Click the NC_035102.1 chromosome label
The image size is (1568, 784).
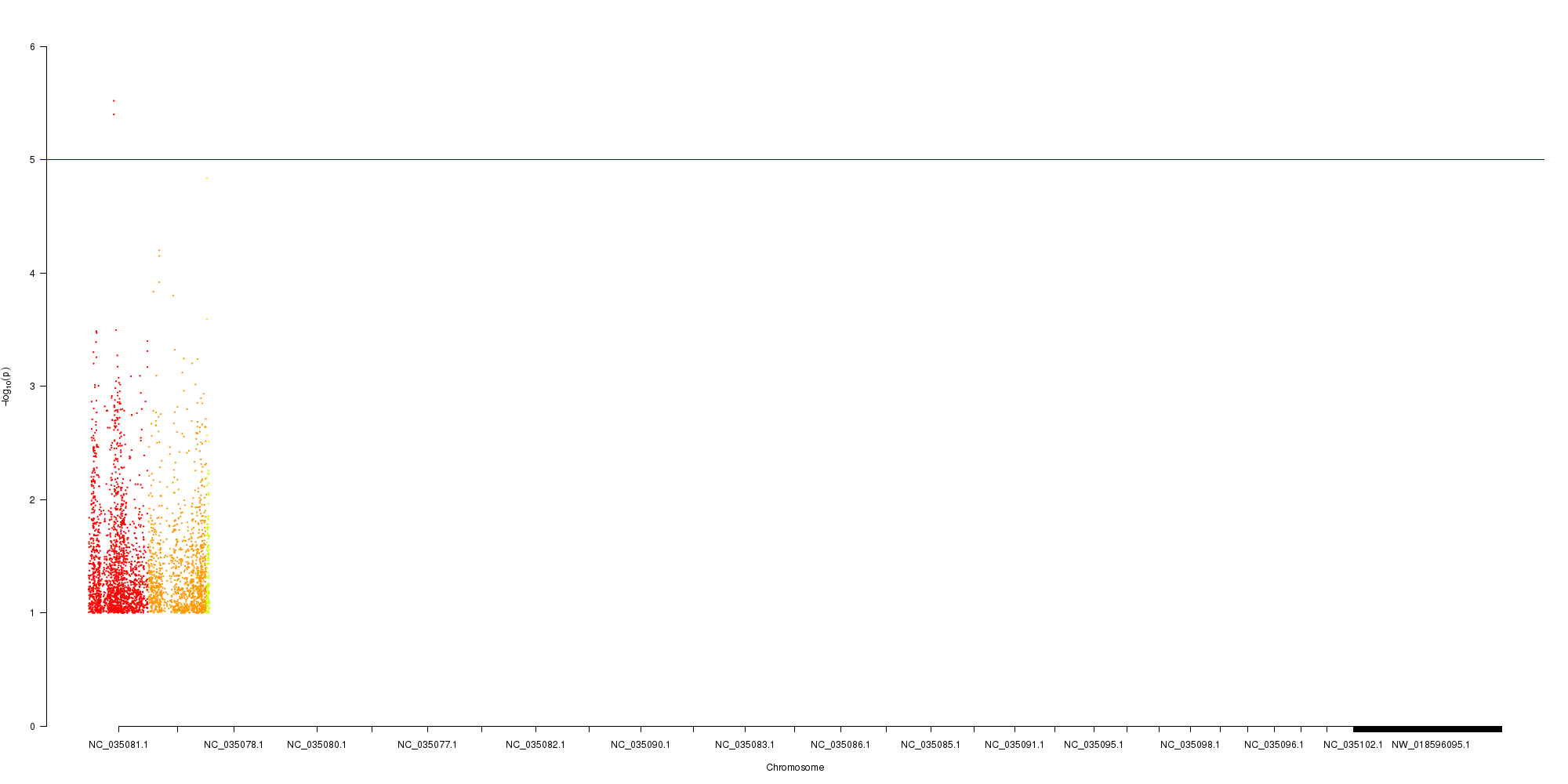point(1353,745)
